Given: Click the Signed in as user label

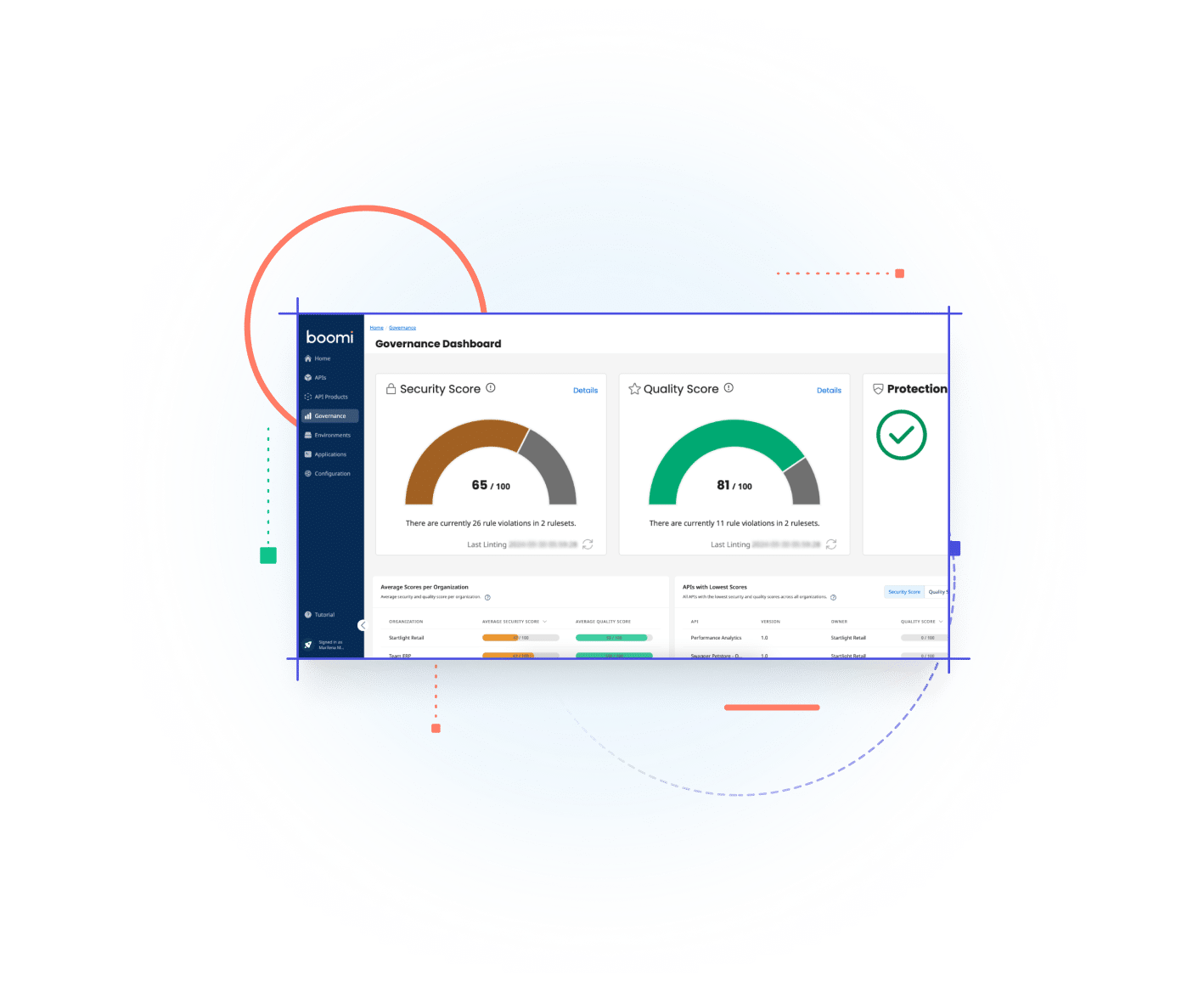Looking at the screenshot, I should click(x=330, y=645).
